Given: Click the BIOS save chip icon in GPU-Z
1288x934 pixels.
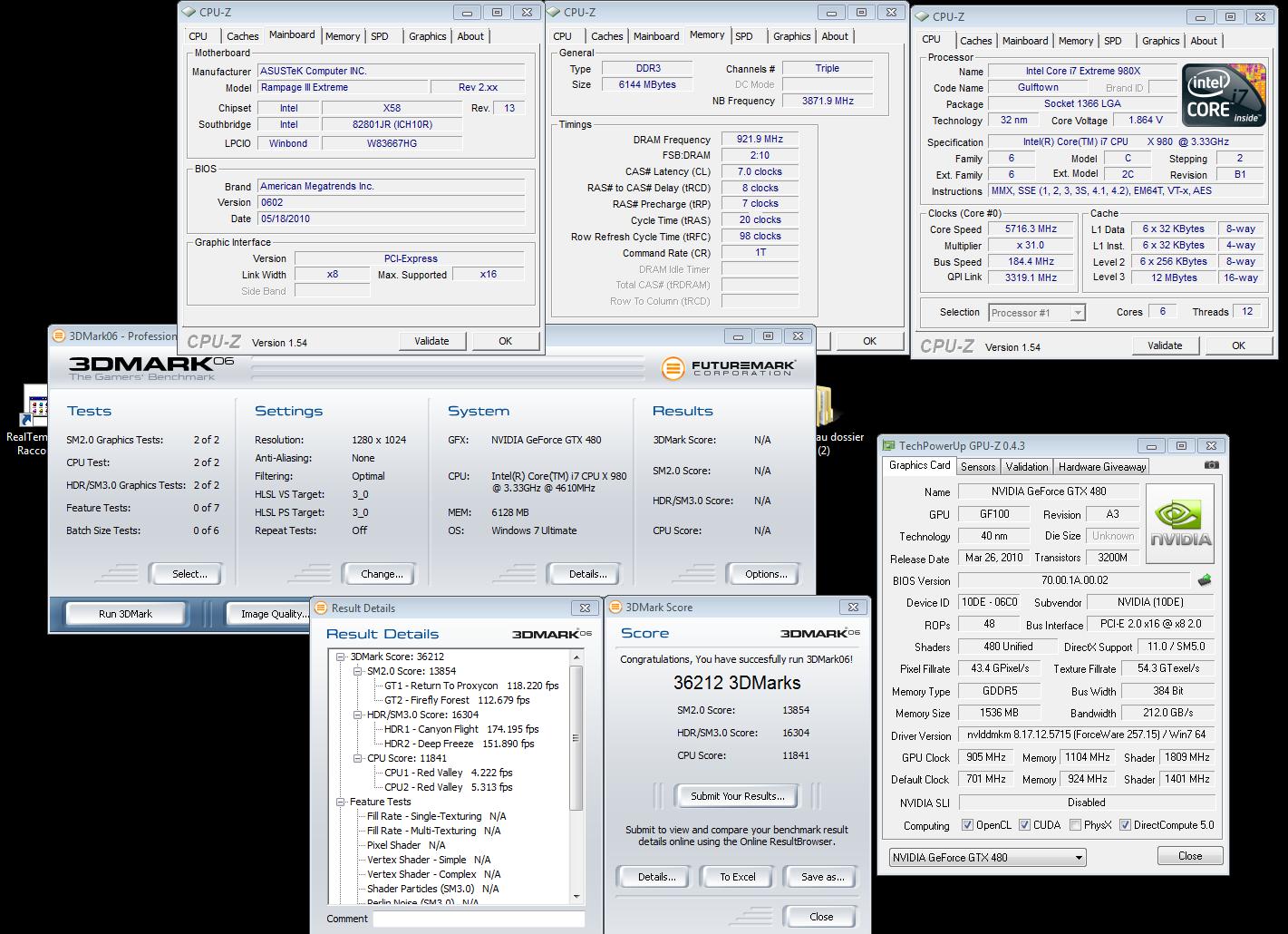Looking at the screenshot, I should click(x=1205, y=580).
